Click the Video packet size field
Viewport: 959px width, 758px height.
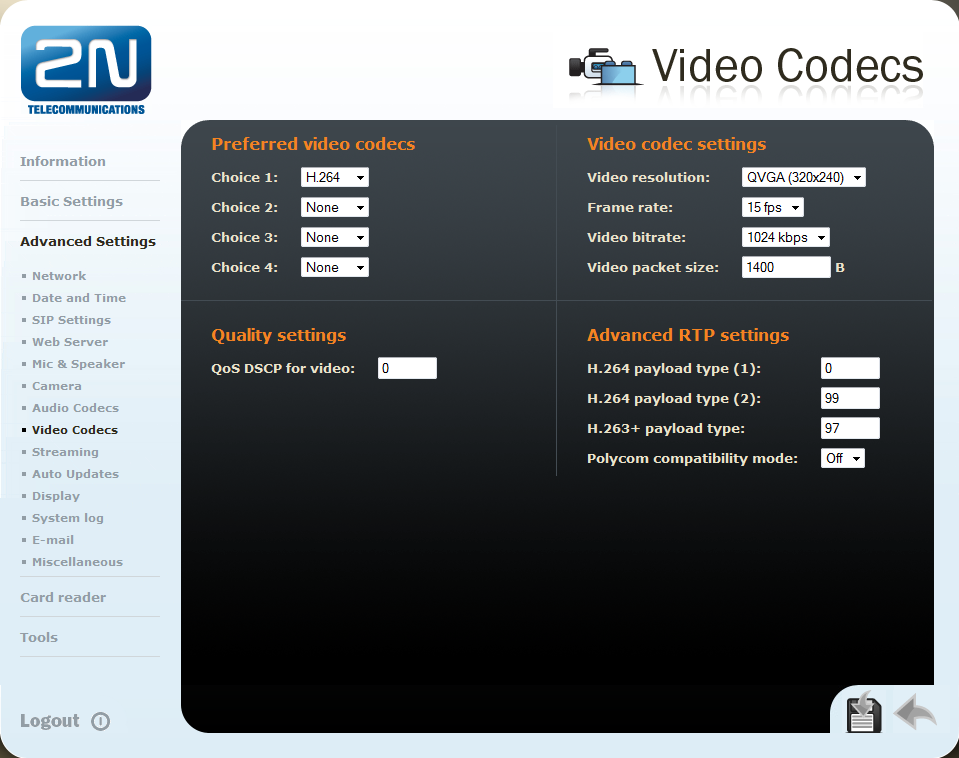786,268
